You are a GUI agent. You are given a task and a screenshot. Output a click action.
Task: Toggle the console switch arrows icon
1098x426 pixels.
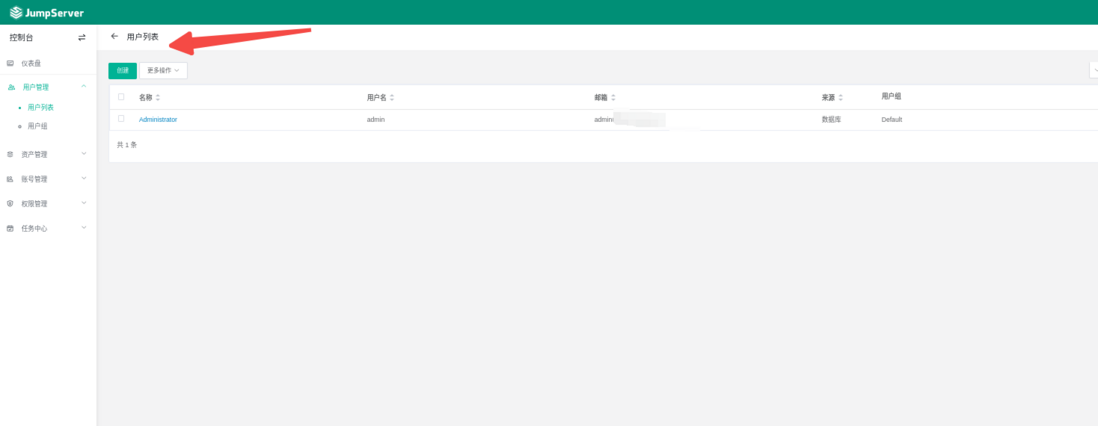coord(82,38)
